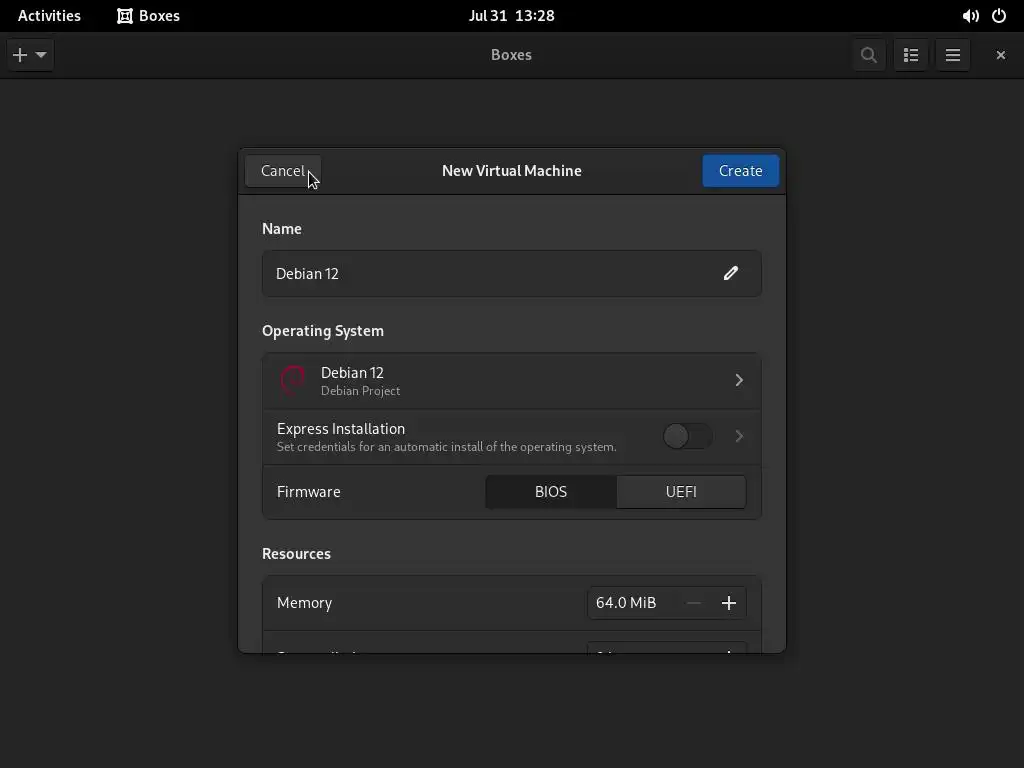Toggle the Express Installation switch
1024x768 pixels.
(688, 436)
